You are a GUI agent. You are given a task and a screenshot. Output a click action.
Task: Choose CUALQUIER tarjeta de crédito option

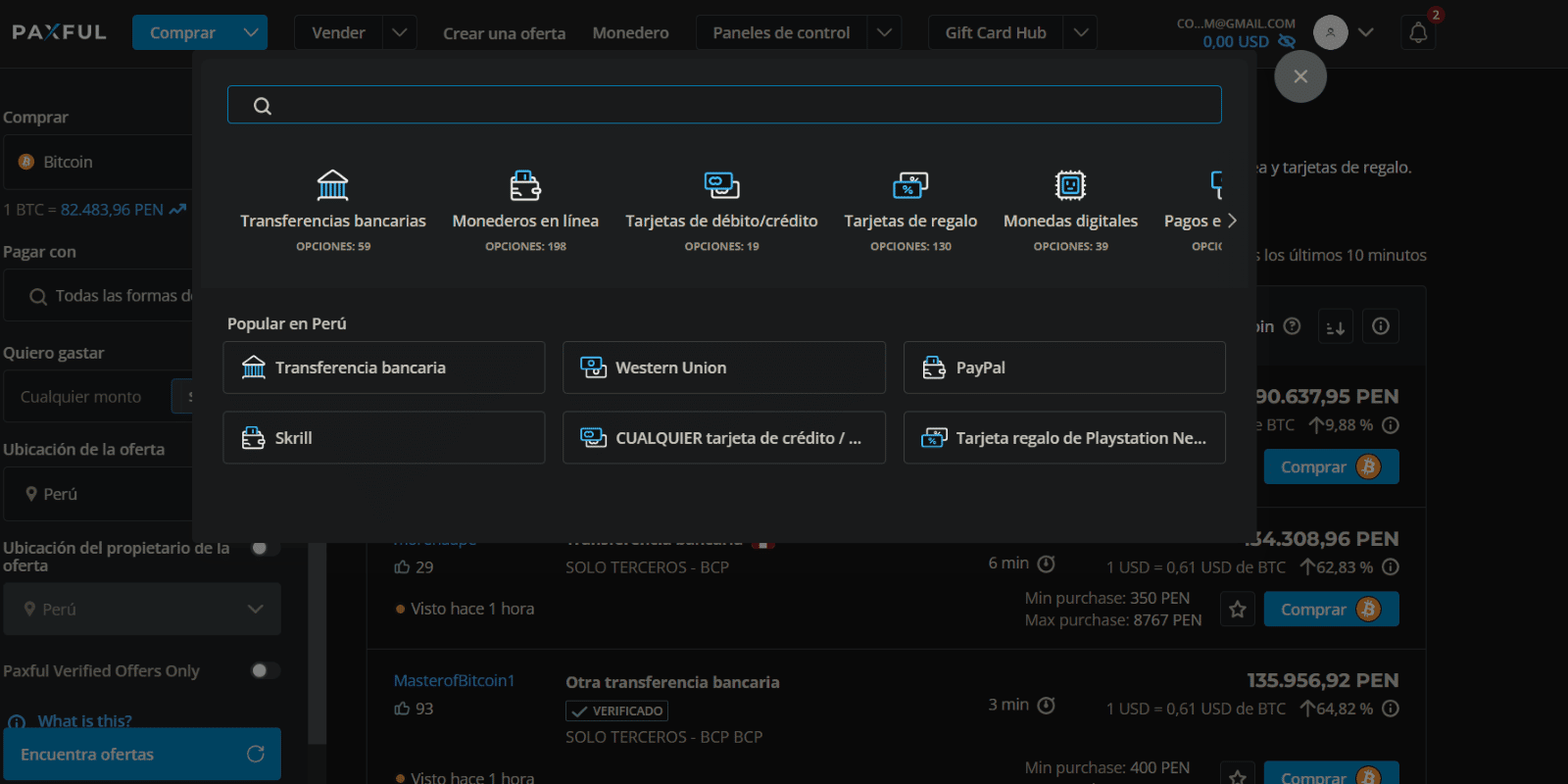coord(724,437)
